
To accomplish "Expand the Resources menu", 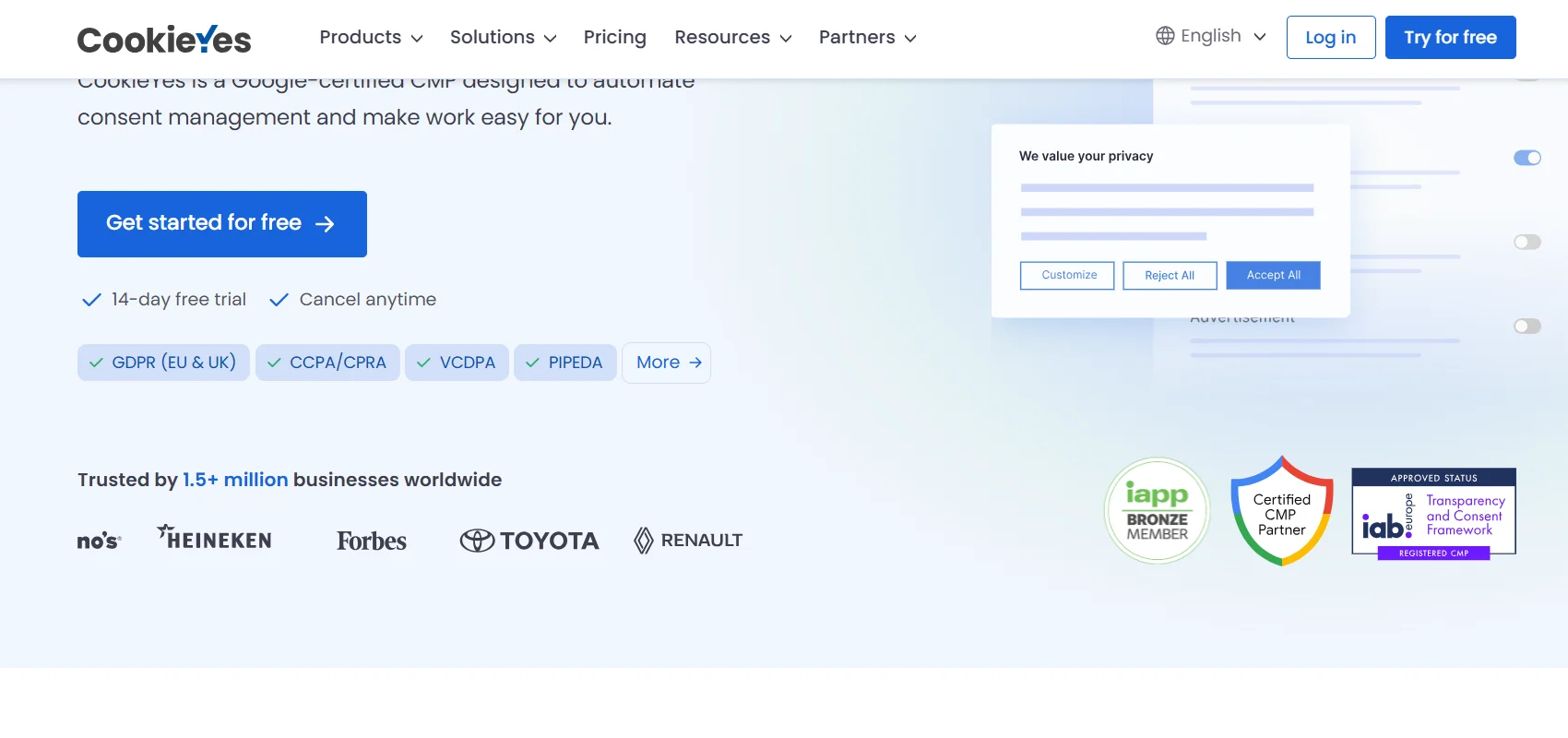I will click(x=733, y=38).
